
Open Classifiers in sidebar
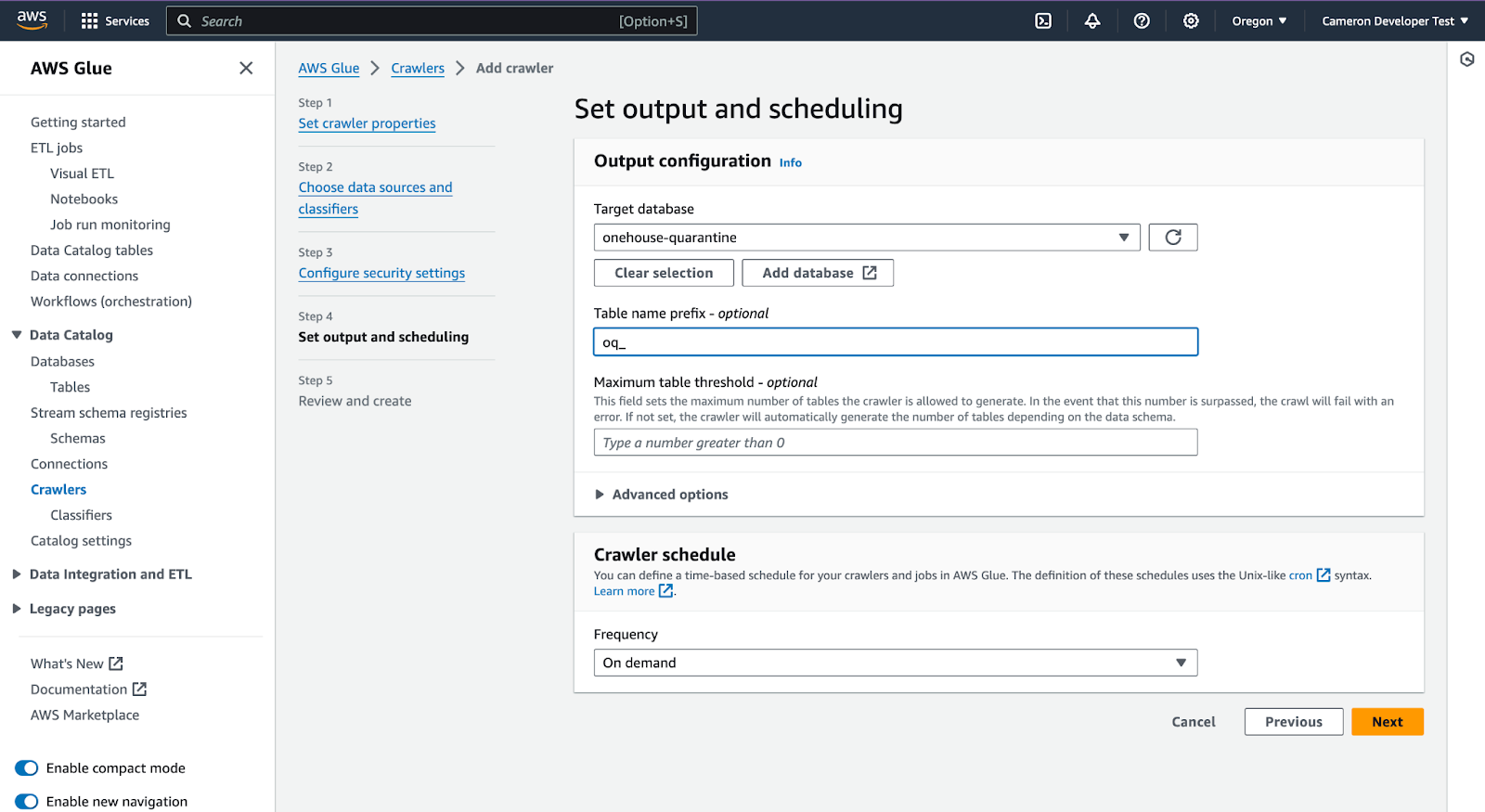82,515
